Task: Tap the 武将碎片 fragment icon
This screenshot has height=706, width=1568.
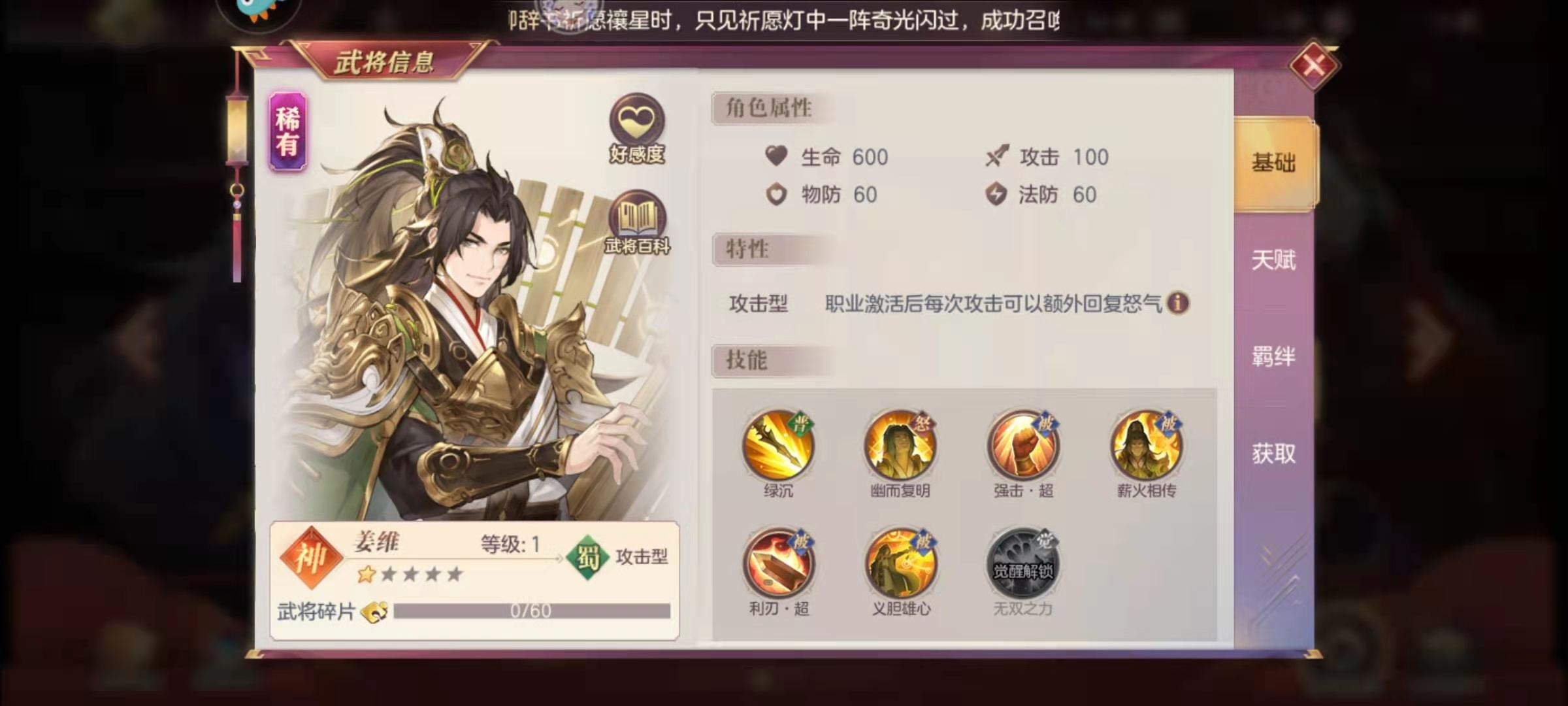Action: [374, 612]
